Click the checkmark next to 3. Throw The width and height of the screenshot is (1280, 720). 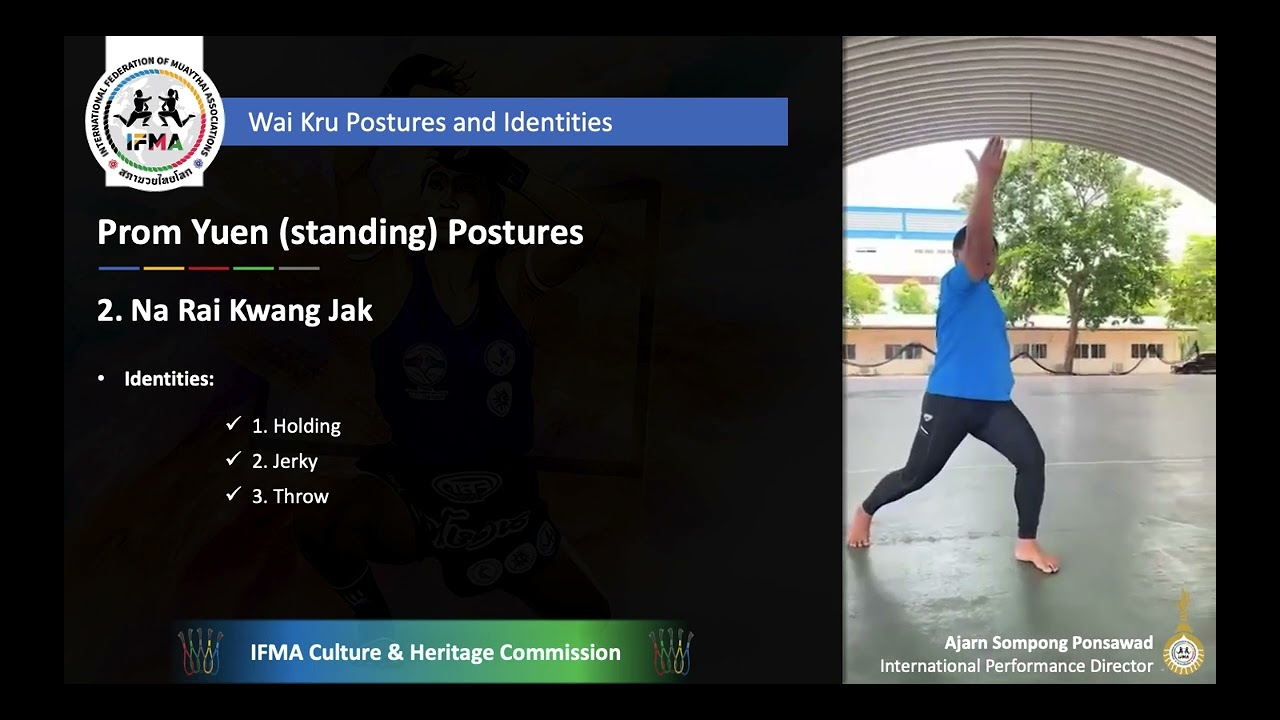pyautogui.click(x=234, y=495)
